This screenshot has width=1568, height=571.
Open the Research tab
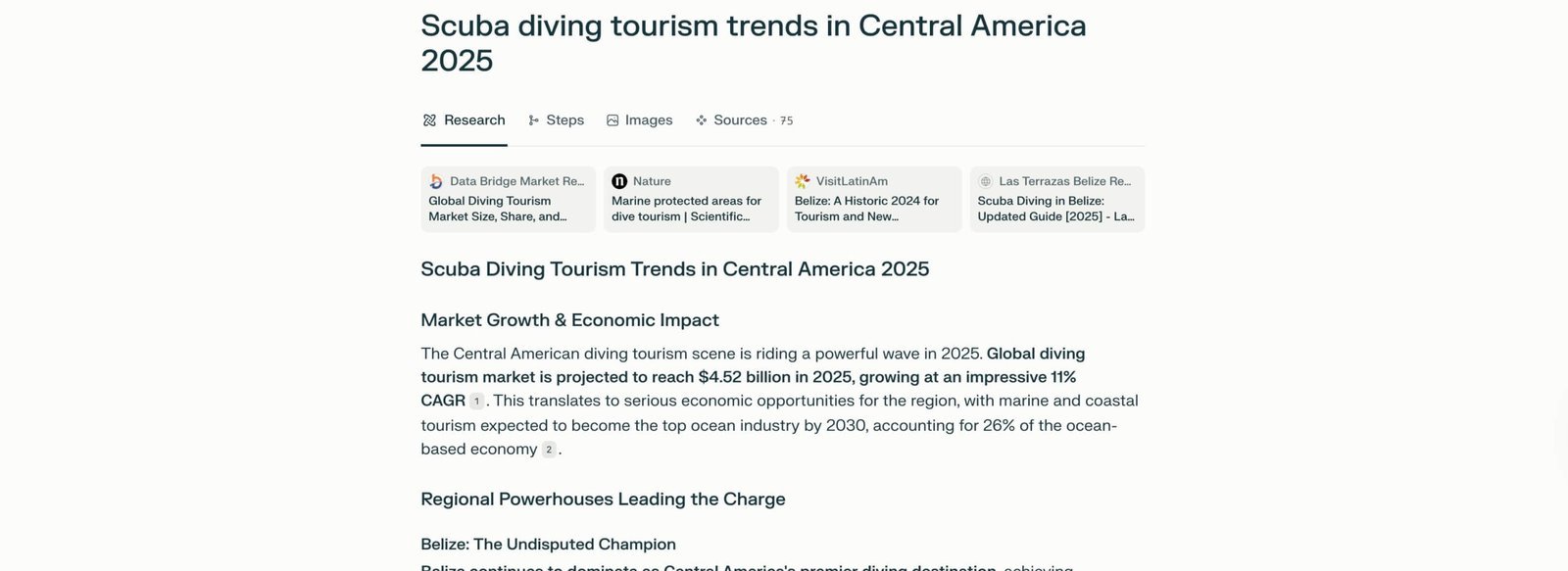point(464,120)
